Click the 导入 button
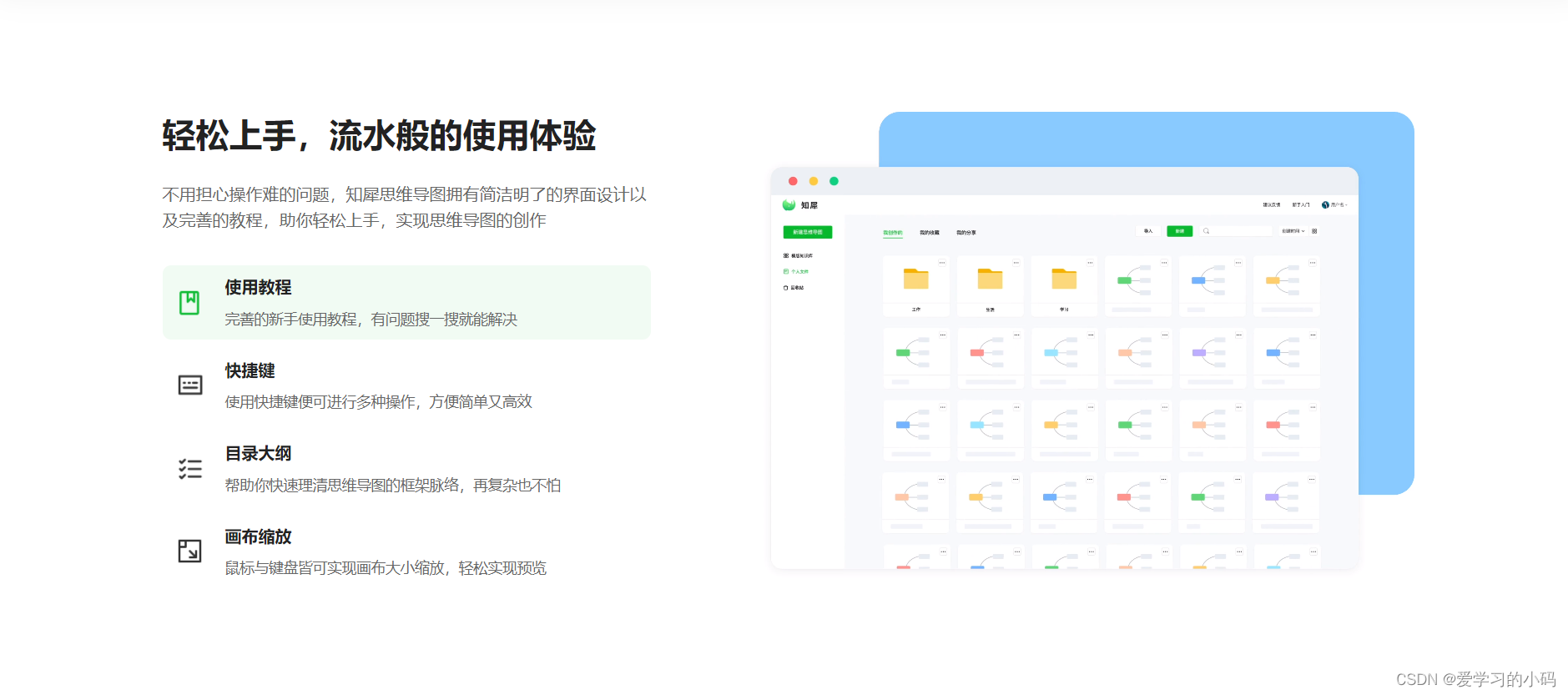This screenshot has height=695, width=1568. click(x=1148, y=231)
